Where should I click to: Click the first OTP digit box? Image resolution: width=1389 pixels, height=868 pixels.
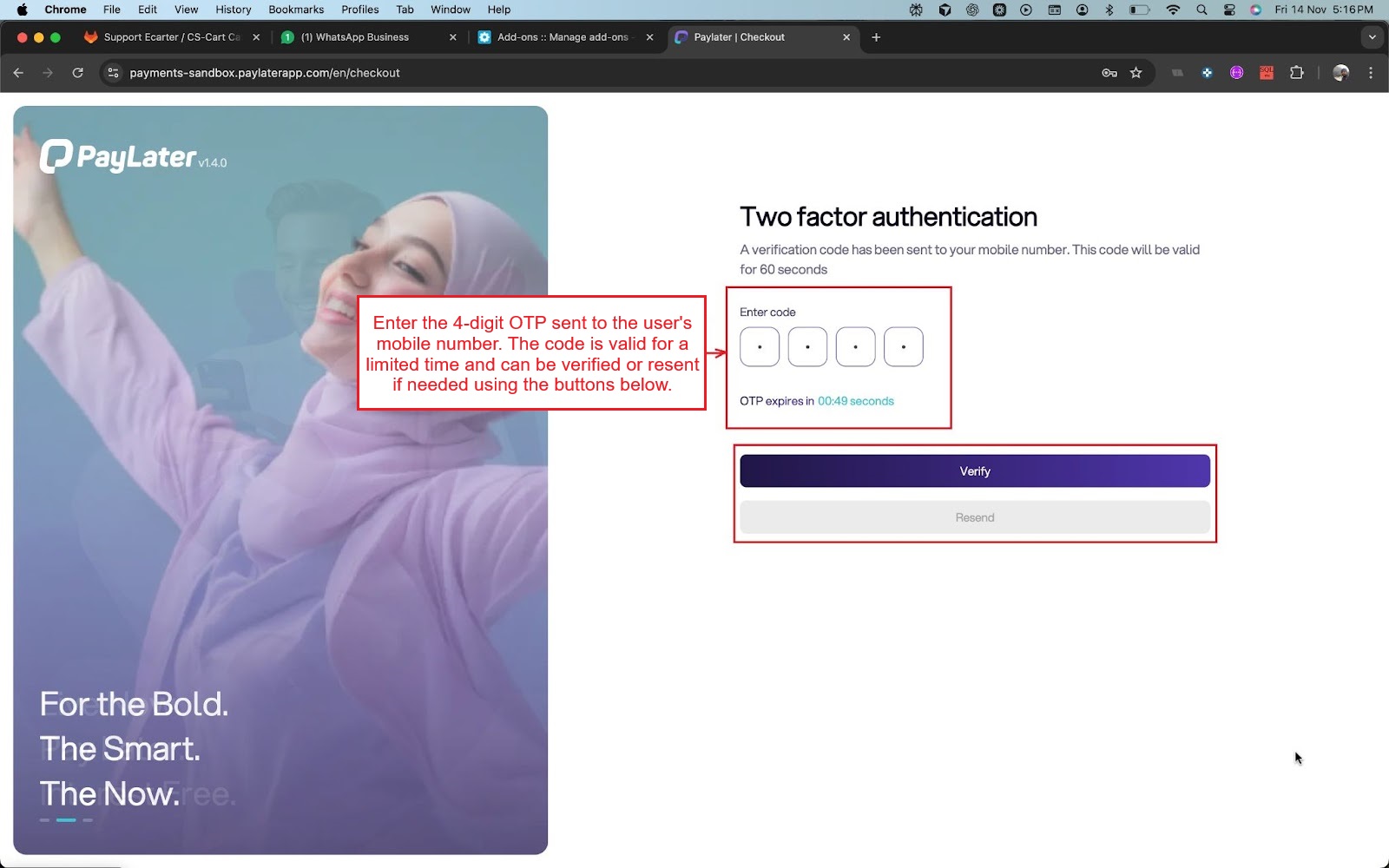760,347
